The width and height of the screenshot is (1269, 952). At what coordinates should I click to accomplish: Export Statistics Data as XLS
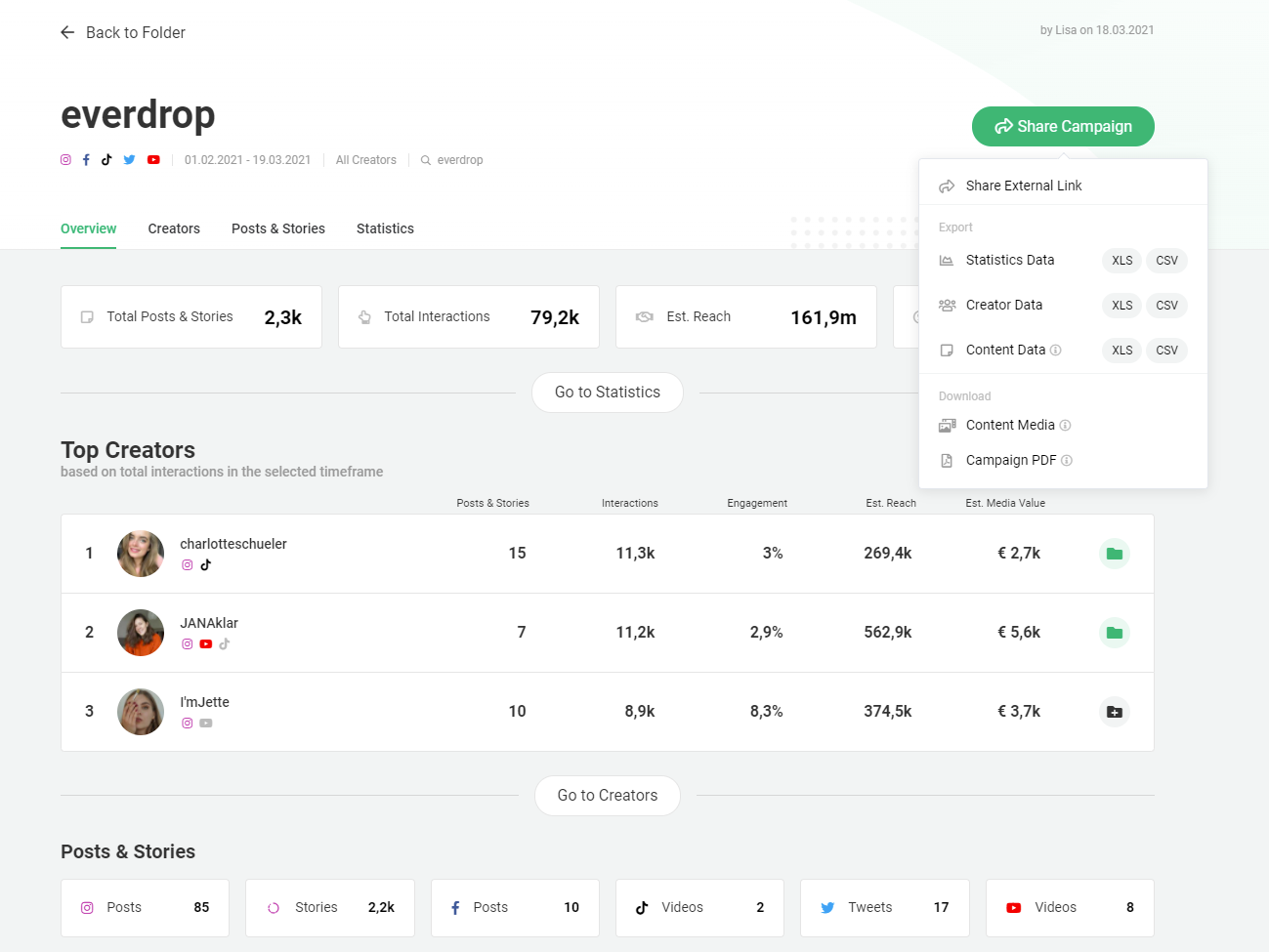coord(1121,261)
